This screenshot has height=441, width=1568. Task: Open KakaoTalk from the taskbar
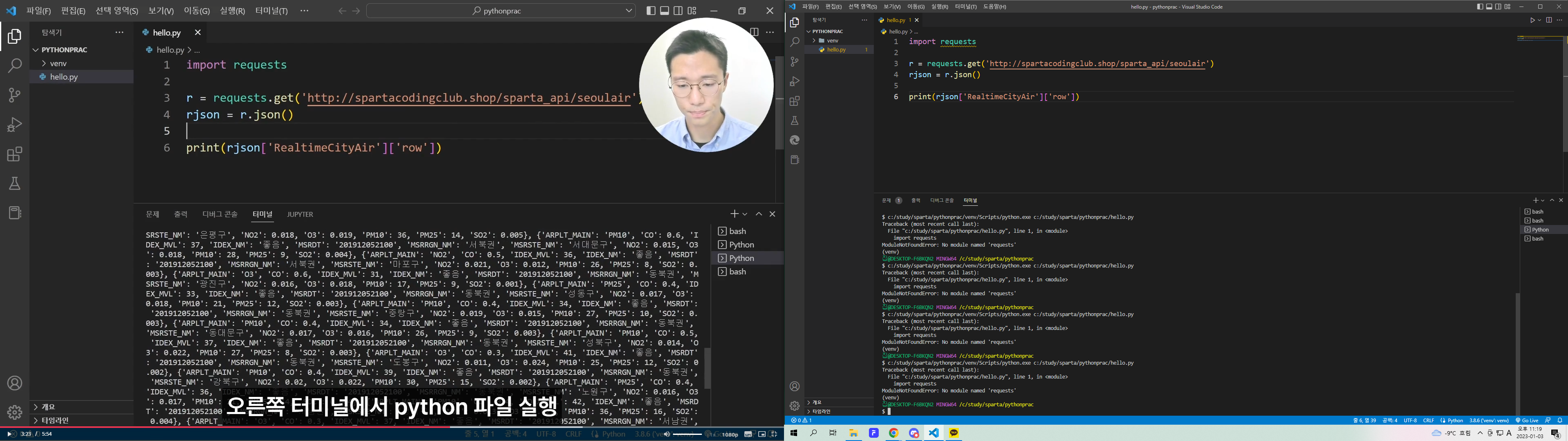(x=954, y=433)
